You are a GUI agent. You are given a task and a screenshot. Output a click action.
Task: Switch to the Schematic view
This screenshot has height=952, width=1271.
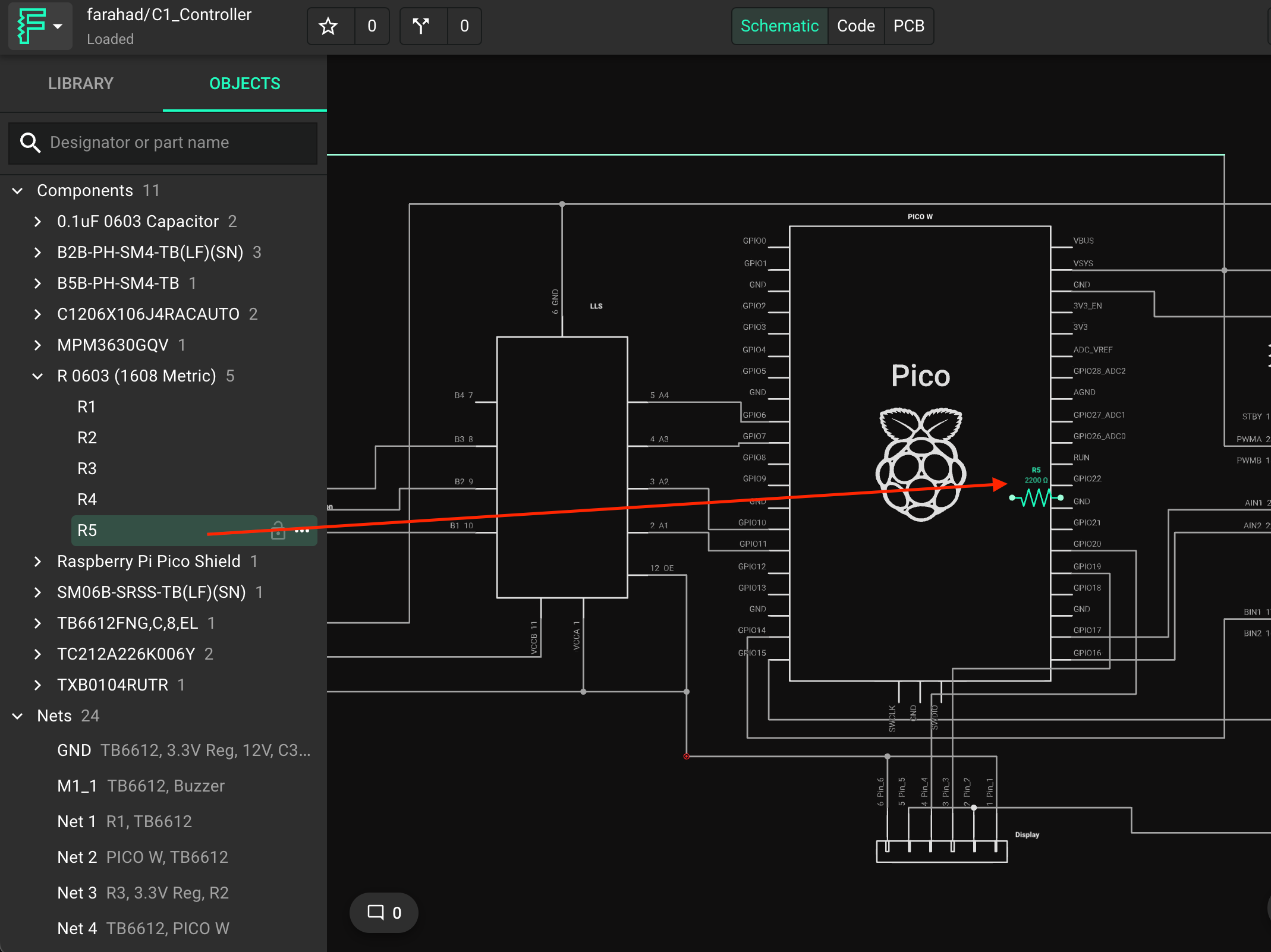click(779, 26)
